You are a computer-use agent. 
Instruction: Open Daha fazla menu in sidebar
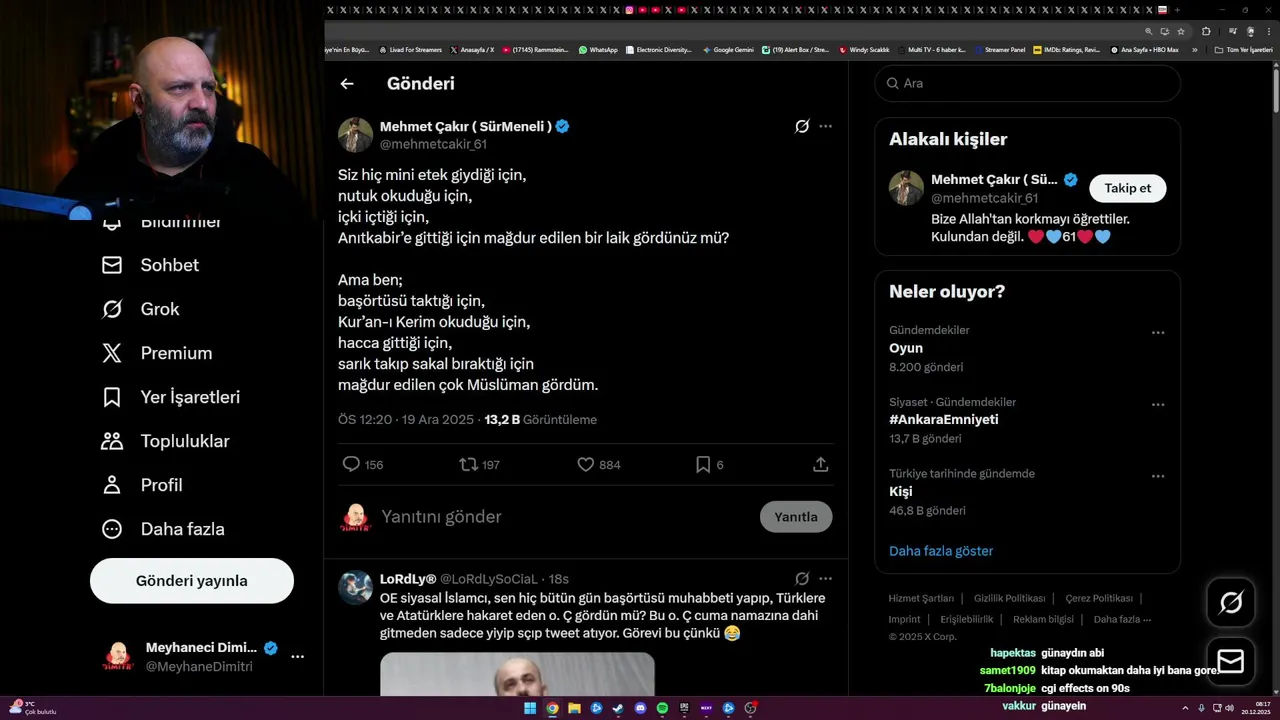click(x=163, y=529)
